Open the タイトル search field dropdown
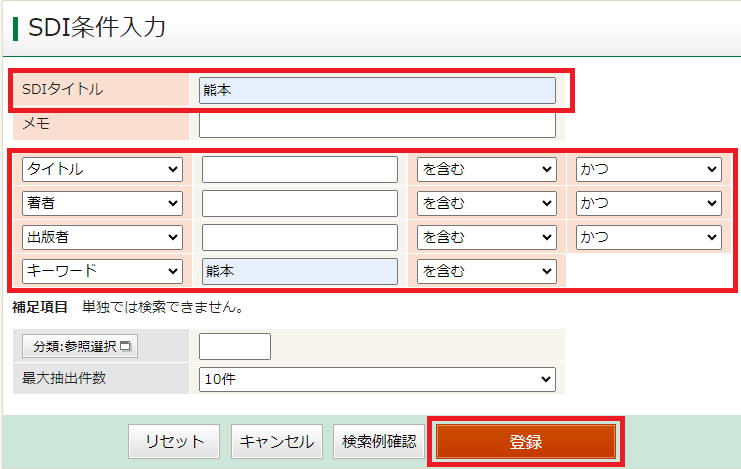The image size is (741, 469). 102,169
